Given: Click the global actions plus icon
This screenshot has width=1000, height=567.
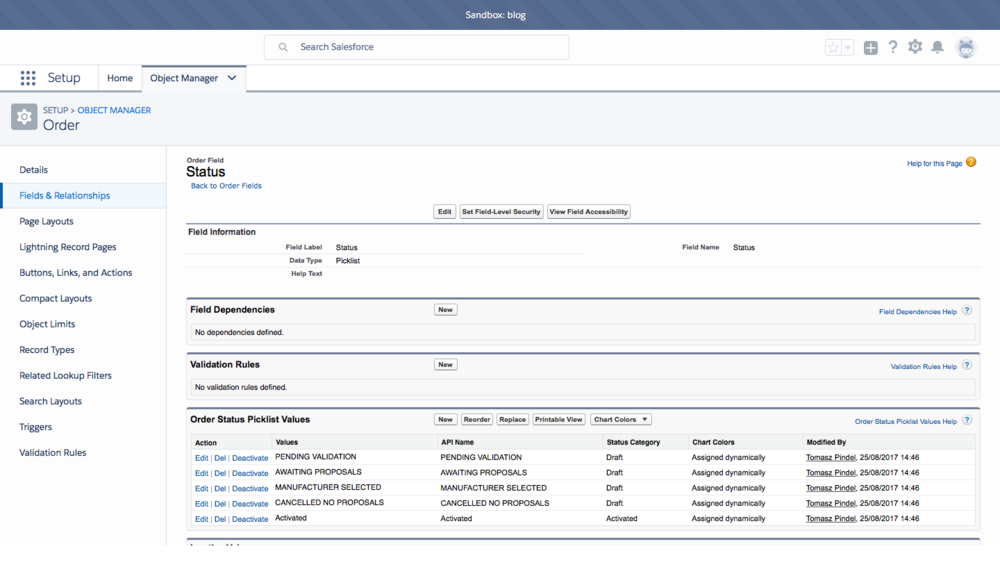Looking at the screenshot, I should pyautogui.click(x=870, y=48).
